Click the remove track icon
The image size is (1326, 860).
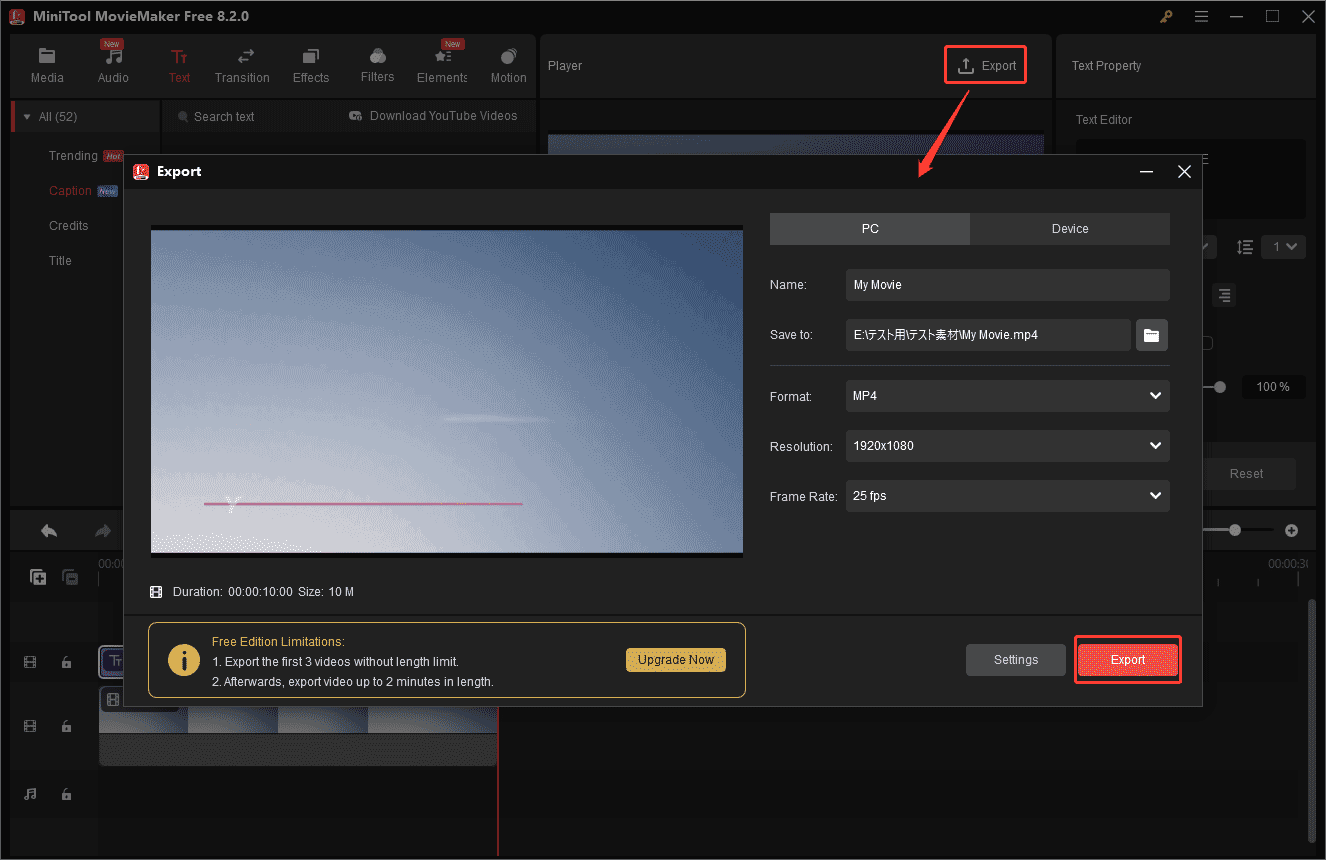point(70,577)
